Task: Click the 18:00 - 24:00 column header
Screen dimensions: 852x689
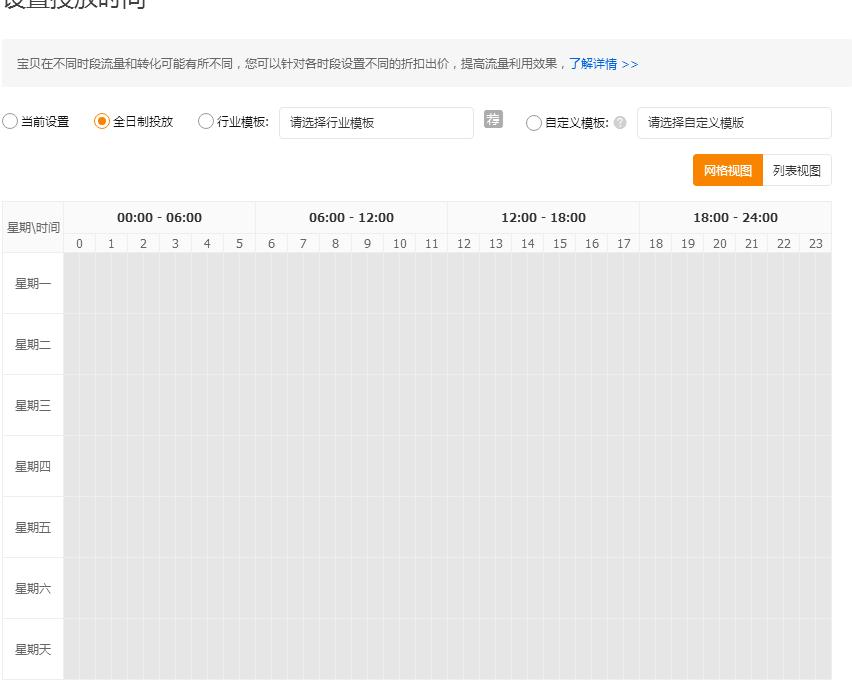Action: pyautogui.click(x=735, y=217)
